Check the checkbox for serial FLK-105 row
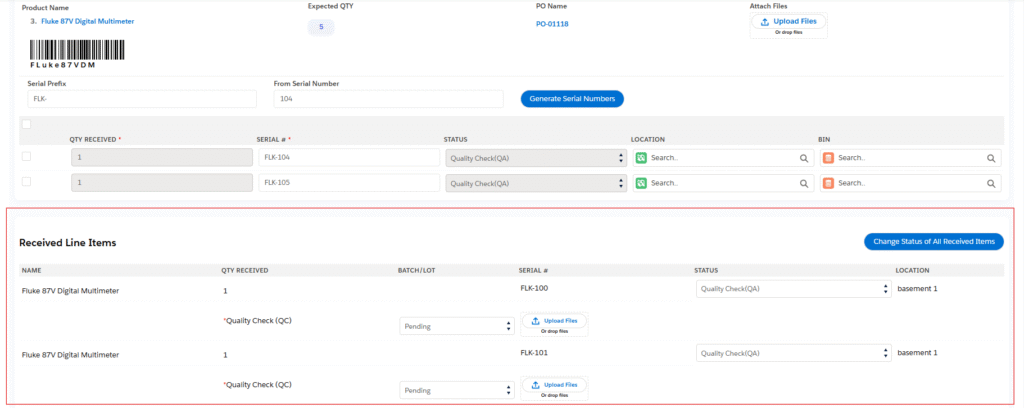This screenshot has height=408, width=1024. coord(26,182)
